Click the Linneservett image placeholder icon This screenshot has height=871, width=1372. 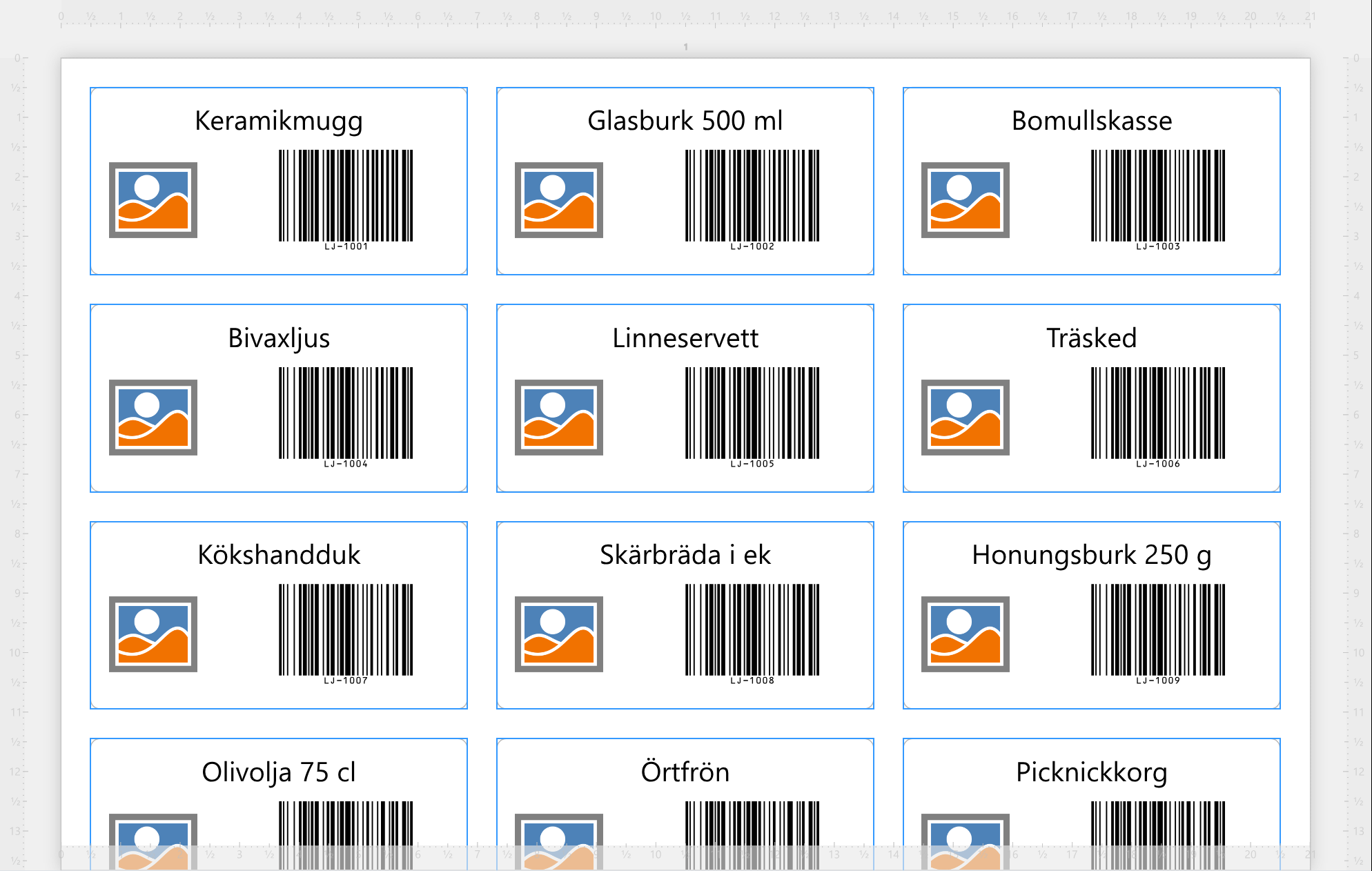pos(559,418)
